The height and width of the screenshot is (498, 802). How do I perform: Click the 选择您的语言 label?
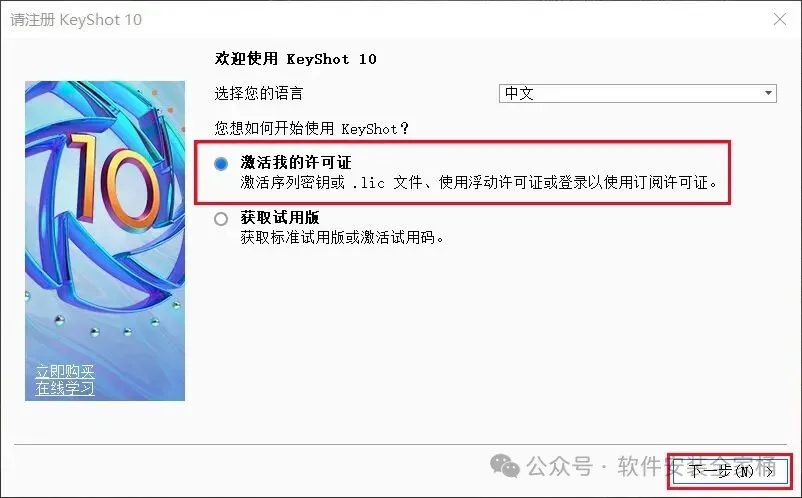[x=259, y=94]
